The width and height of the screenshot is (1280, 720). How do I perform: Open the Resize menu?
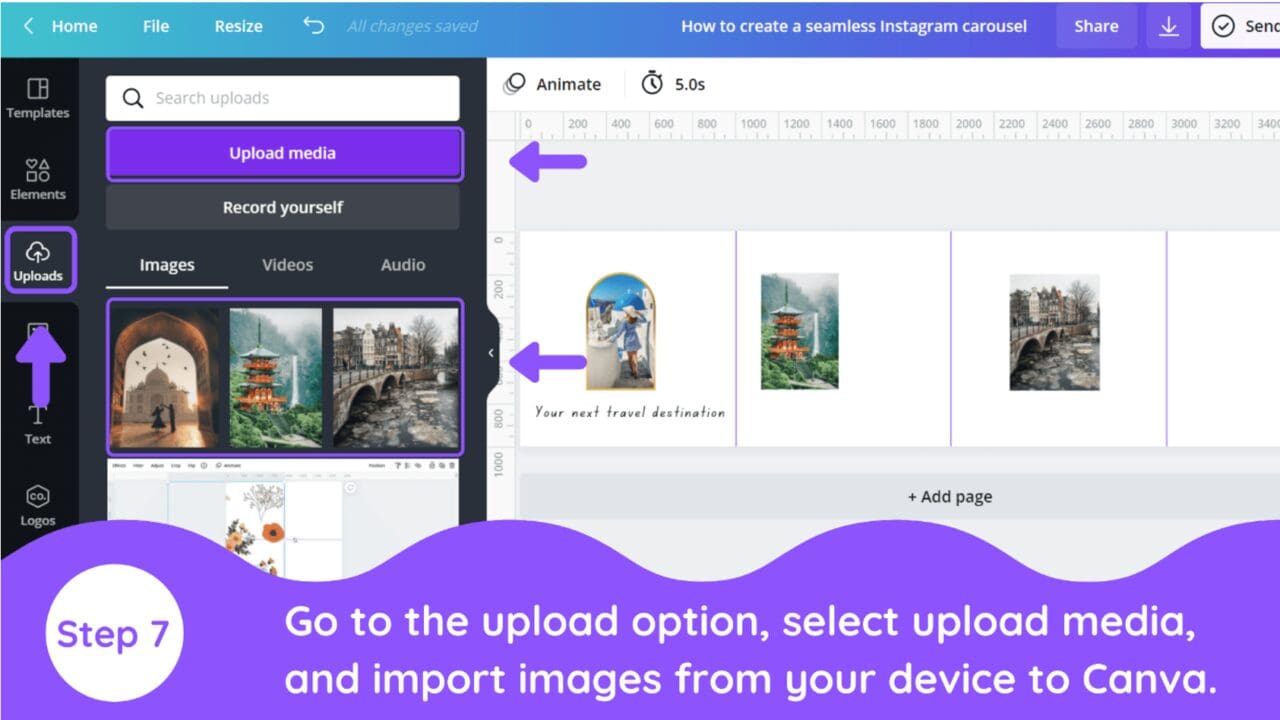tap(237, 26)
